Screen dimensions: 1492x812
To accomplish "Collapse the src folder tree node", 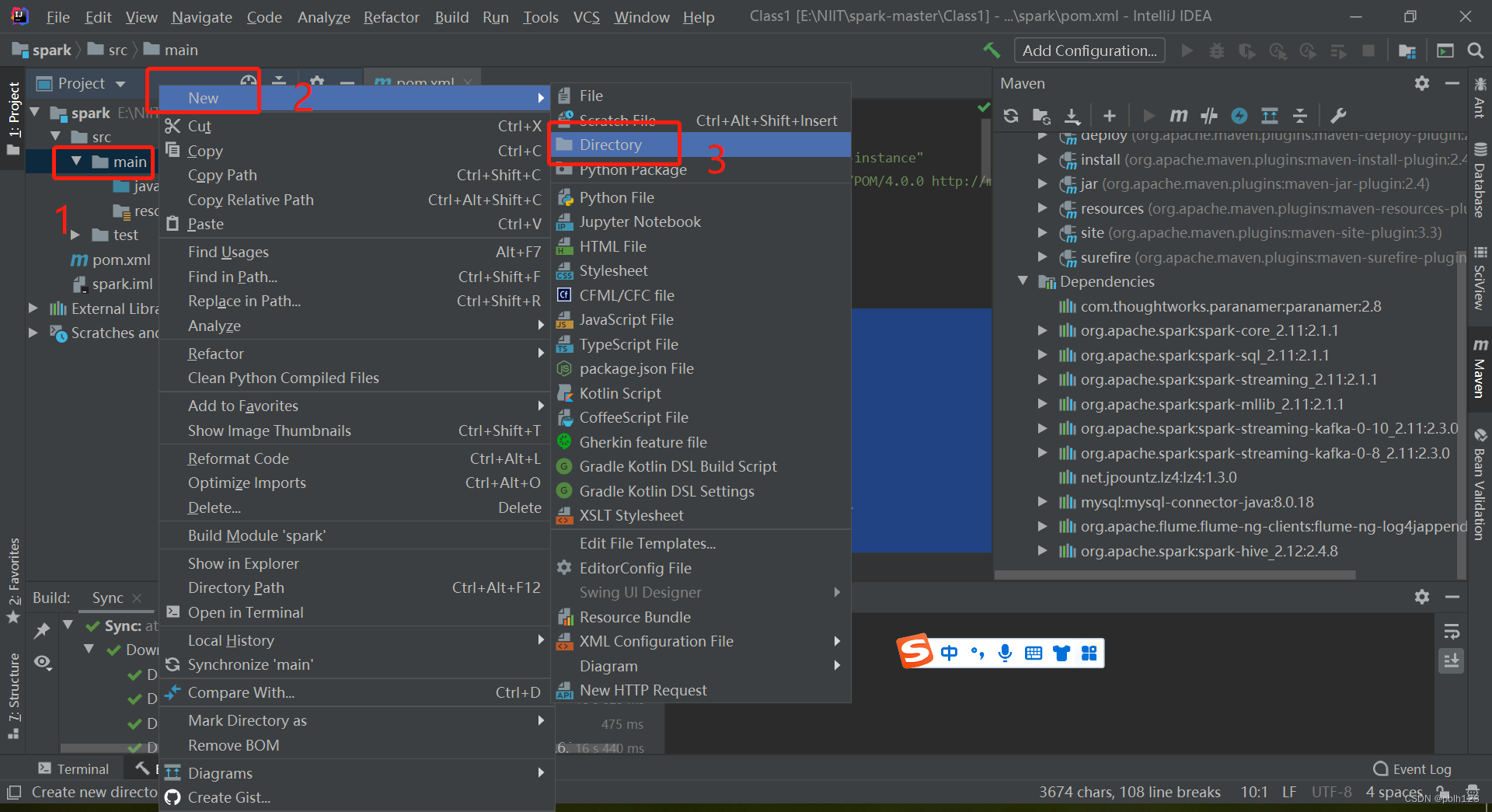I will click(55, 137).
